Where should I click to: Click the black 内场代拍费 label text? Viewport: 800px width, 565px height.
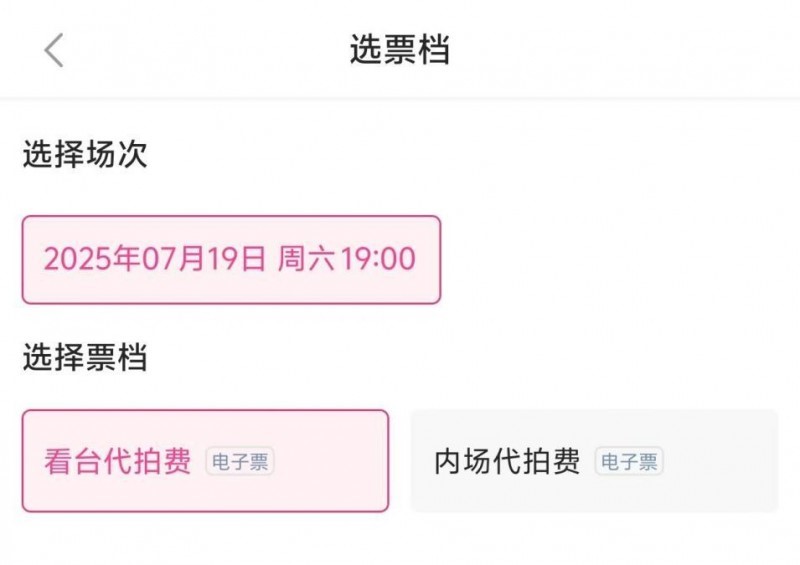pos(507,461)
